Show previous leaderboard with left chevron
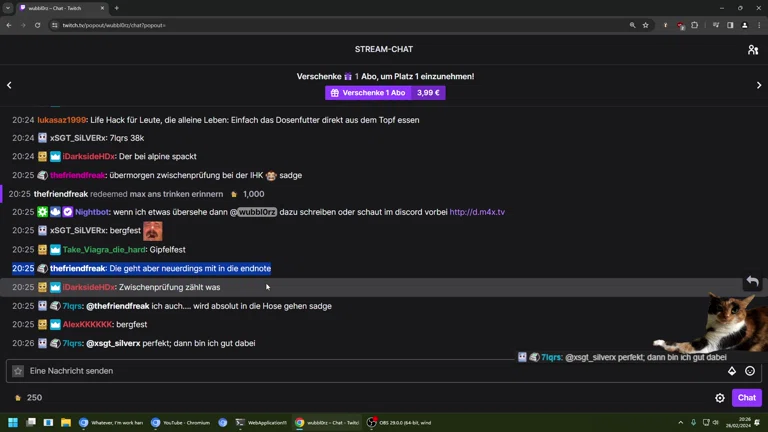The width and height of the screenshot is (768, 432). (x=10, y=86)
